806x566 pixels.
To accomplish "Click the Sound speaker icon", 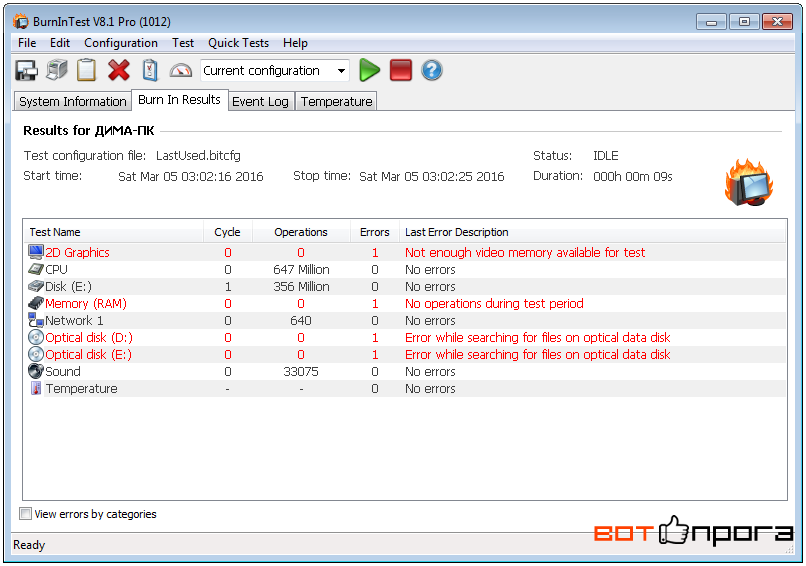I will 35,371.
